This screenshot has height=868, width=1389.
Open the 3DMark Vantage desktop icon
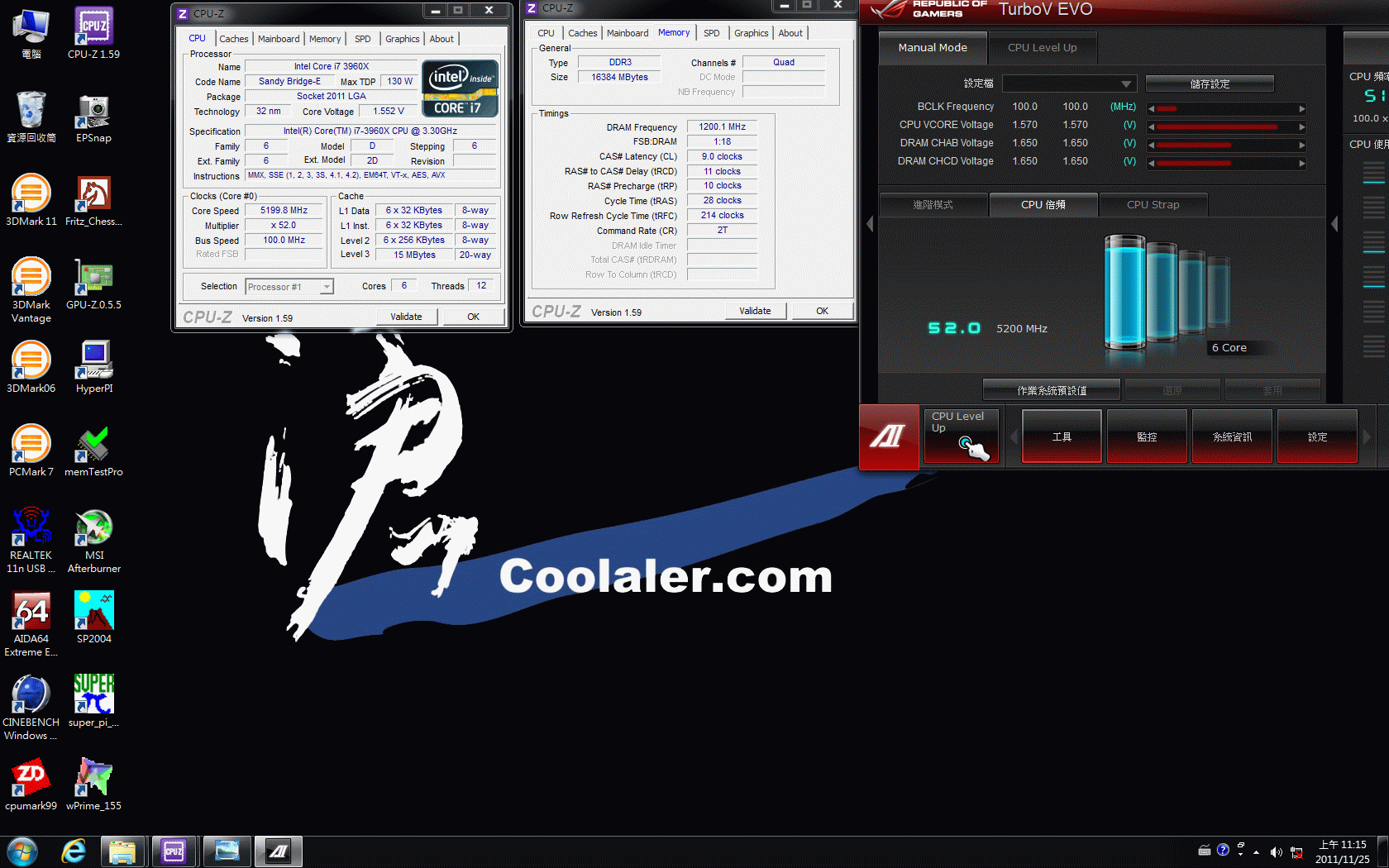coord(31,289)
